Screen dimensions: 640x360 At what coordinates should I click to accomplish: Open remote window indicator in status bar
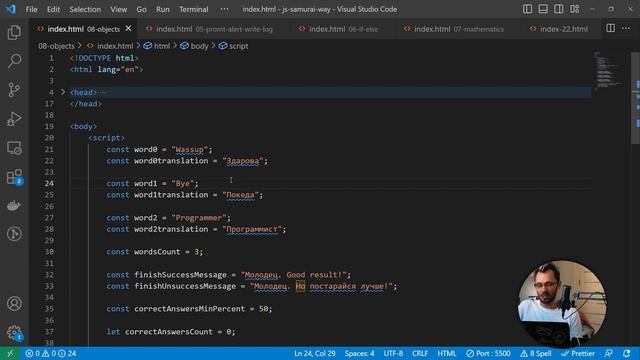10,353
